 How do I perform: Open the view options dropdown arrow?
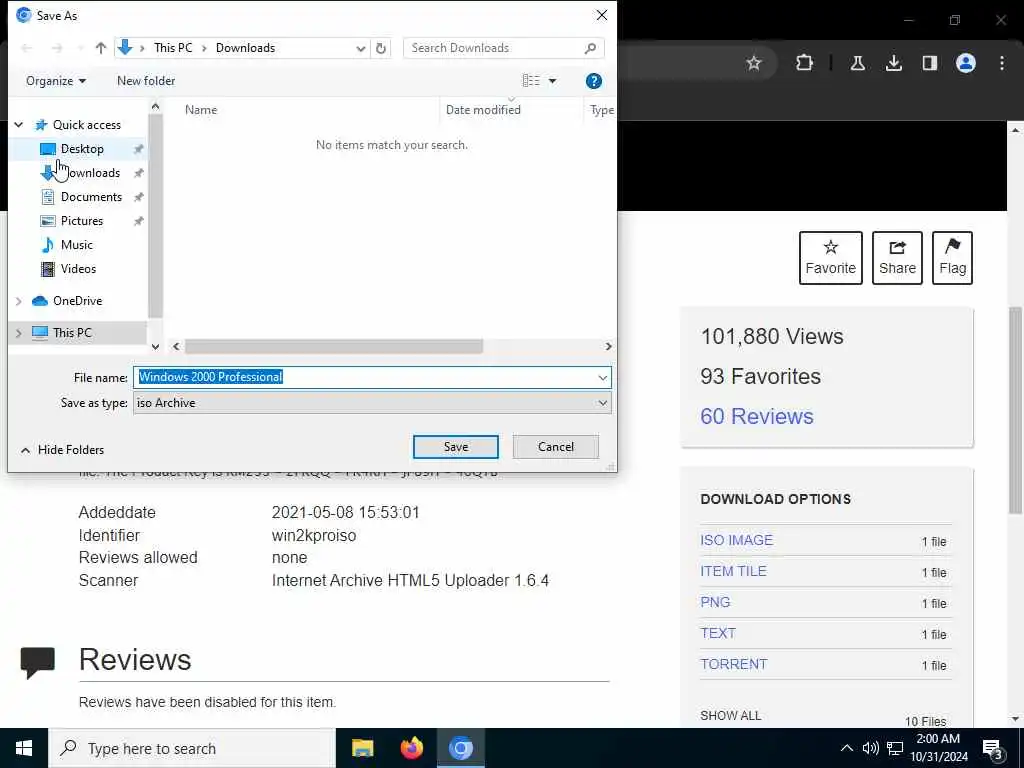tap(552, 81)
